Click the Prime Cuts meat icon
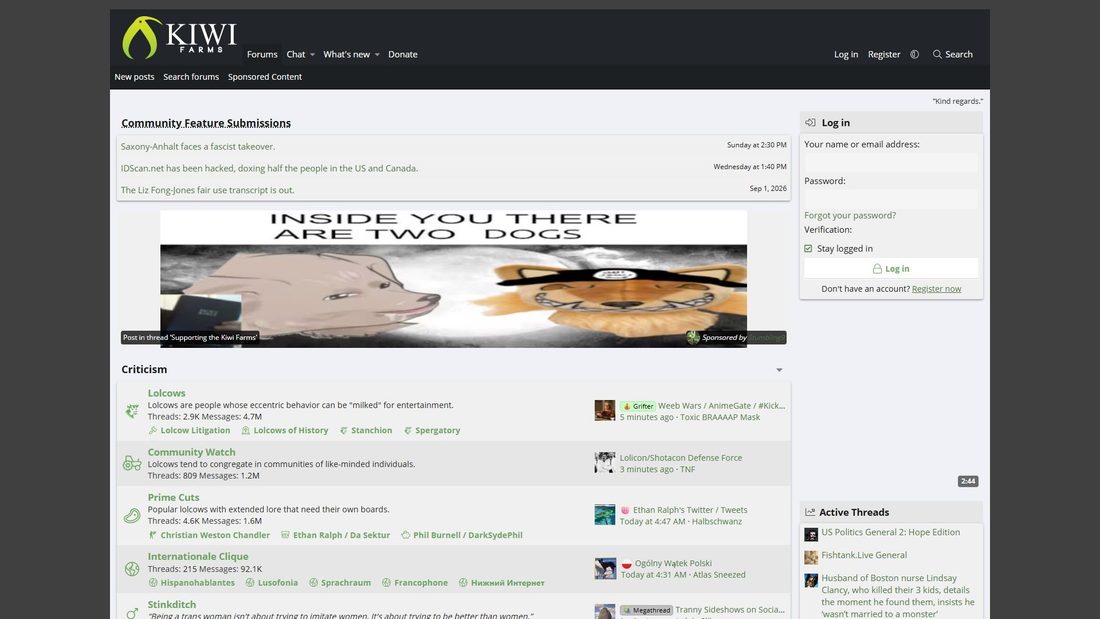1100x619 pixels. [x=132, y=516]
